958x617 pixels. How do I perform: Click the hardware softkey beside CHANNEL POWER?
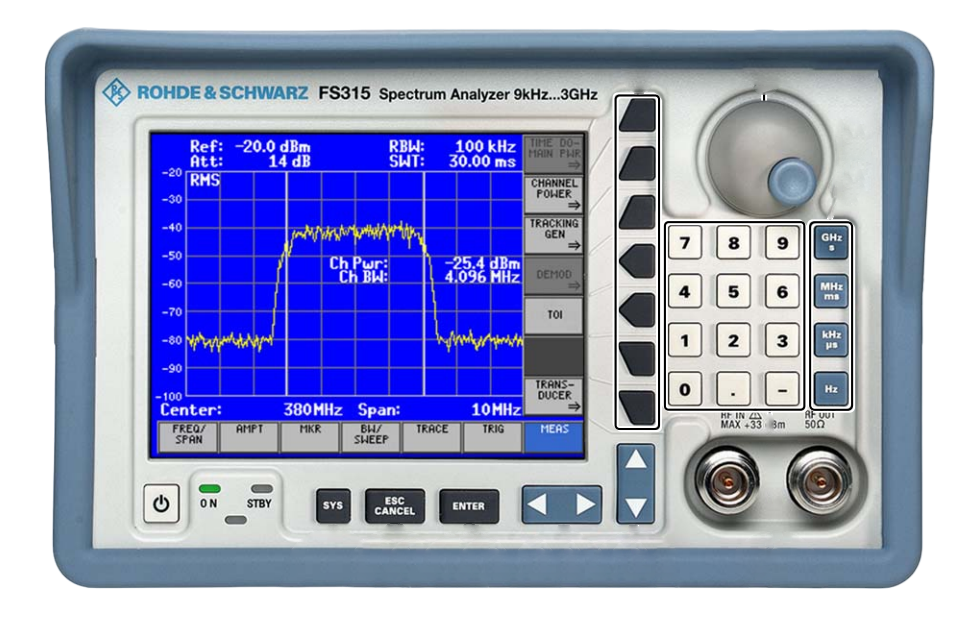tap(638, 164)
